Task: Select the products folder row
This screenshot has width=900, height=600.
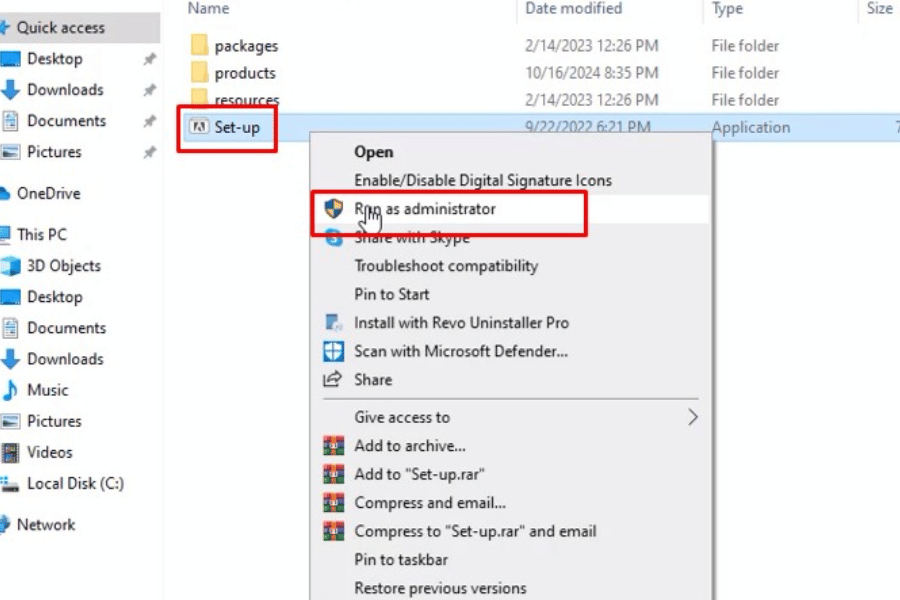Action: (x=245, y=73)
